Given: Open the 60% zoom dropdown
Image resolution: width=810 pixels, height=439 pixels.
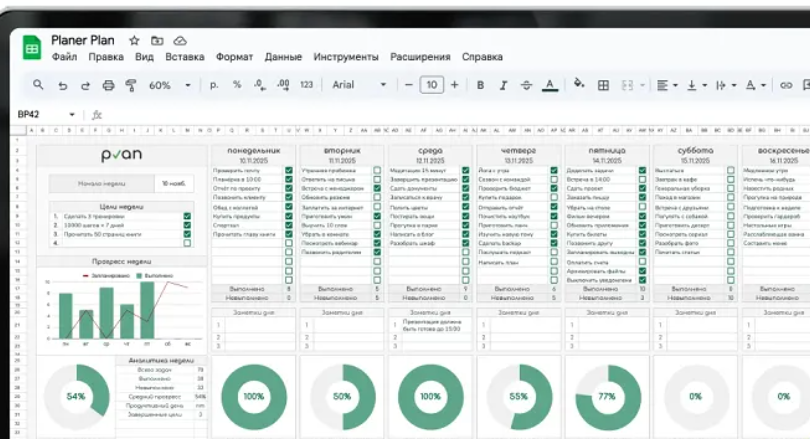Looking at the screenshot, I should click(166, 85).
